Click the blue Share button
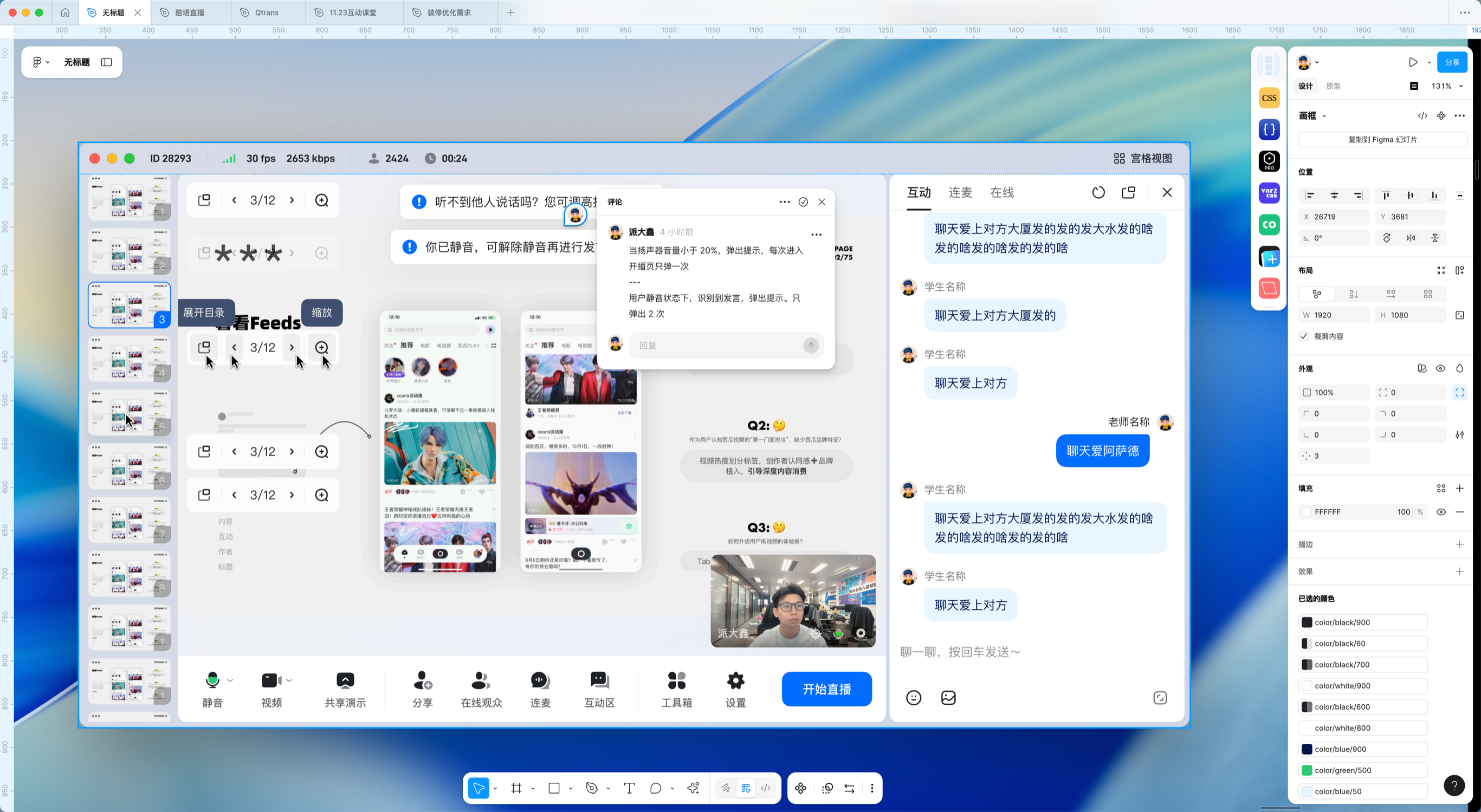Screen dimensions: 1481x812 point(1452,62)
